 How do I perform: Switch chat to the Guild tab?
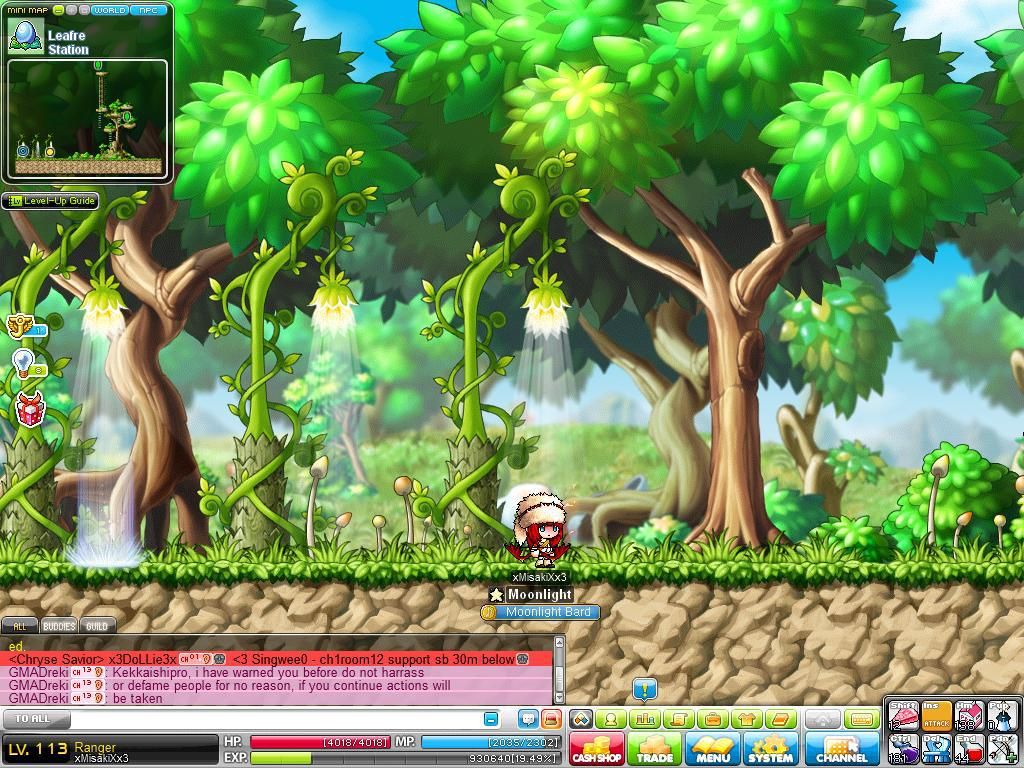click(x=97, y=626)
